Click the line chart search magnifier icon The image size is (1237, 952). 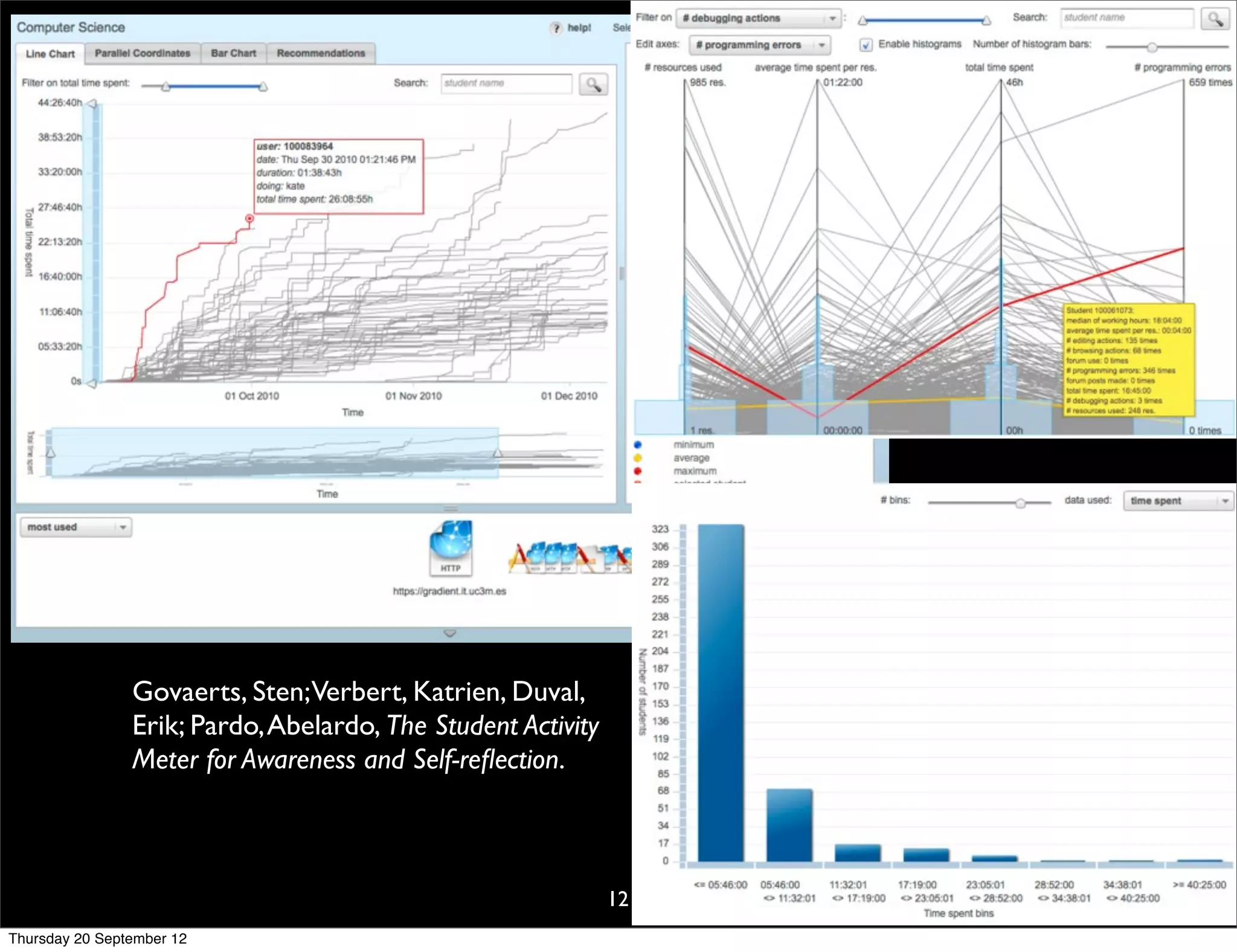coord(593,85)
